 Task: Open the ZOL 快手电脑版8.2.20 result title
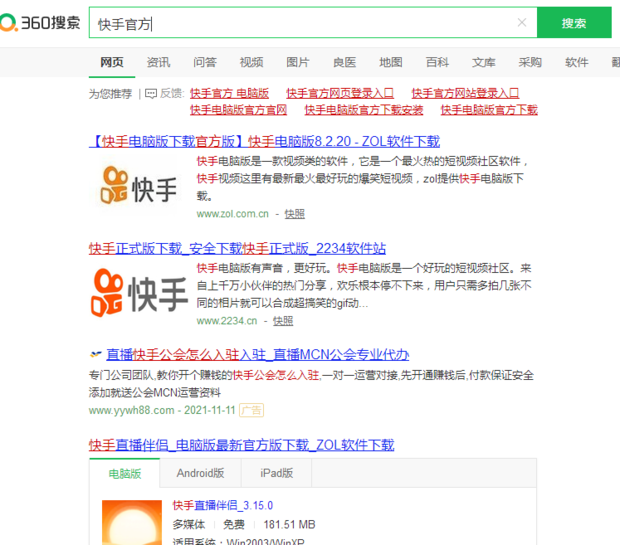click(x=265, y=141)
